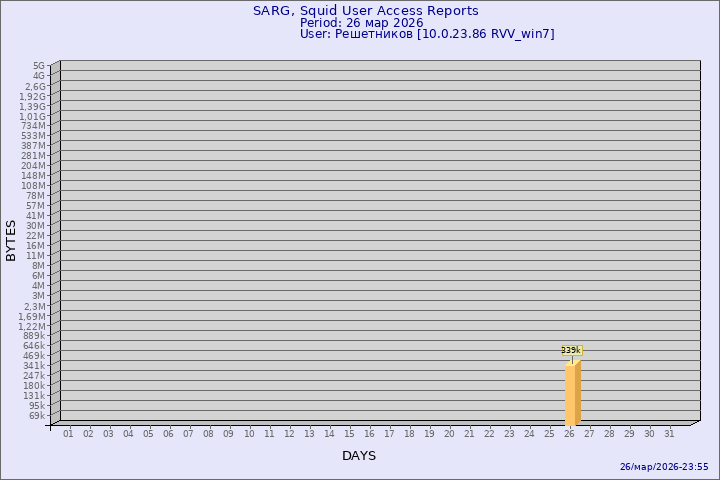
Task: Click the 1,01G label on the Y axis
Action: pos(32,116)
